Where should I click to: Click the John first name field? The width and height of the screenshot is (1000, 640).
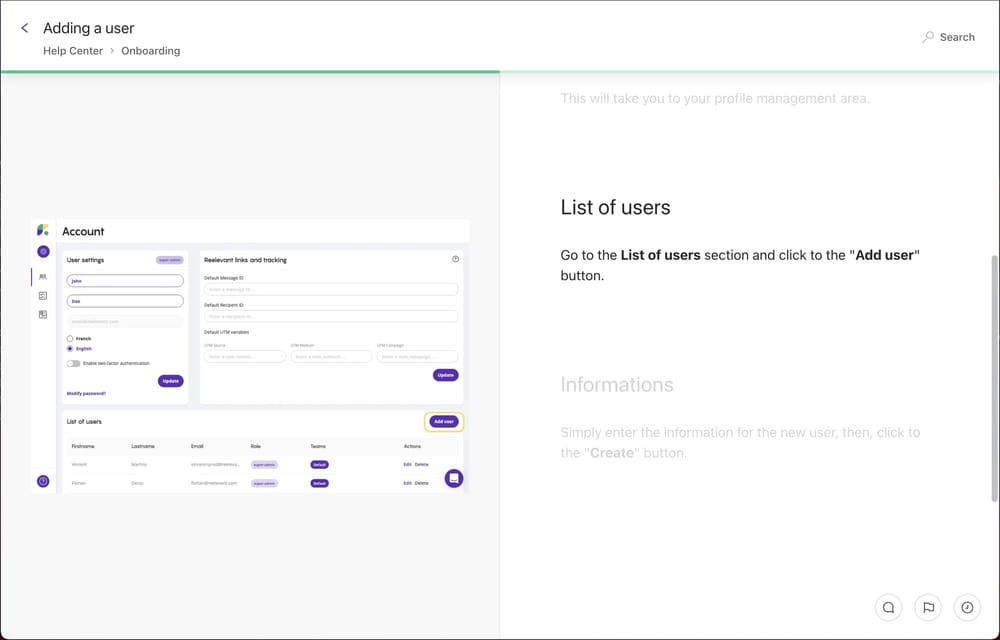(x=125, y=280)
